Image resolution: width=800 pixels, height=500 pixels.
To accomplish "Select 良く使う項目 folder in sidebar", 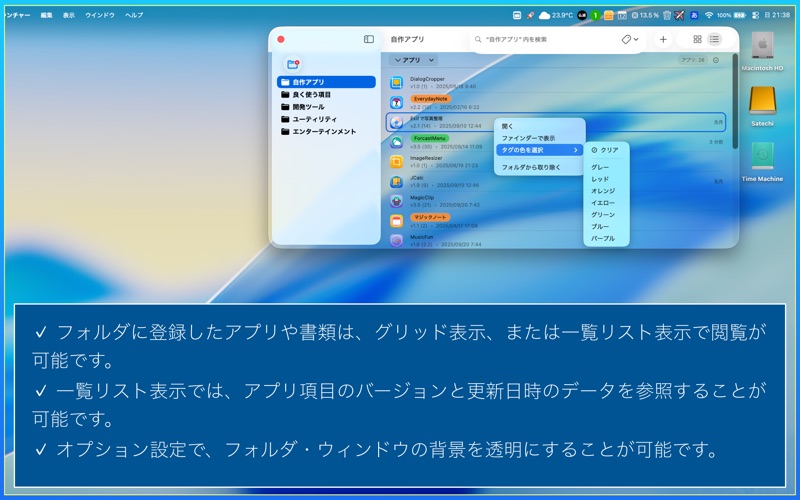I will coord(326,94).
